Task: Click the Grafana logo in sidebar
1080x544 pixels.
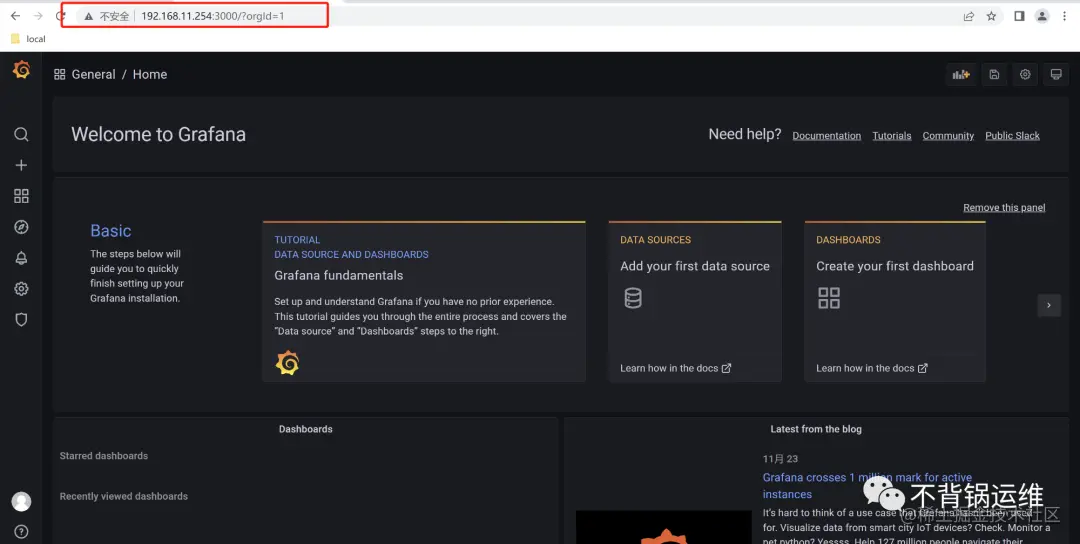Action: (x=21, y=69)
